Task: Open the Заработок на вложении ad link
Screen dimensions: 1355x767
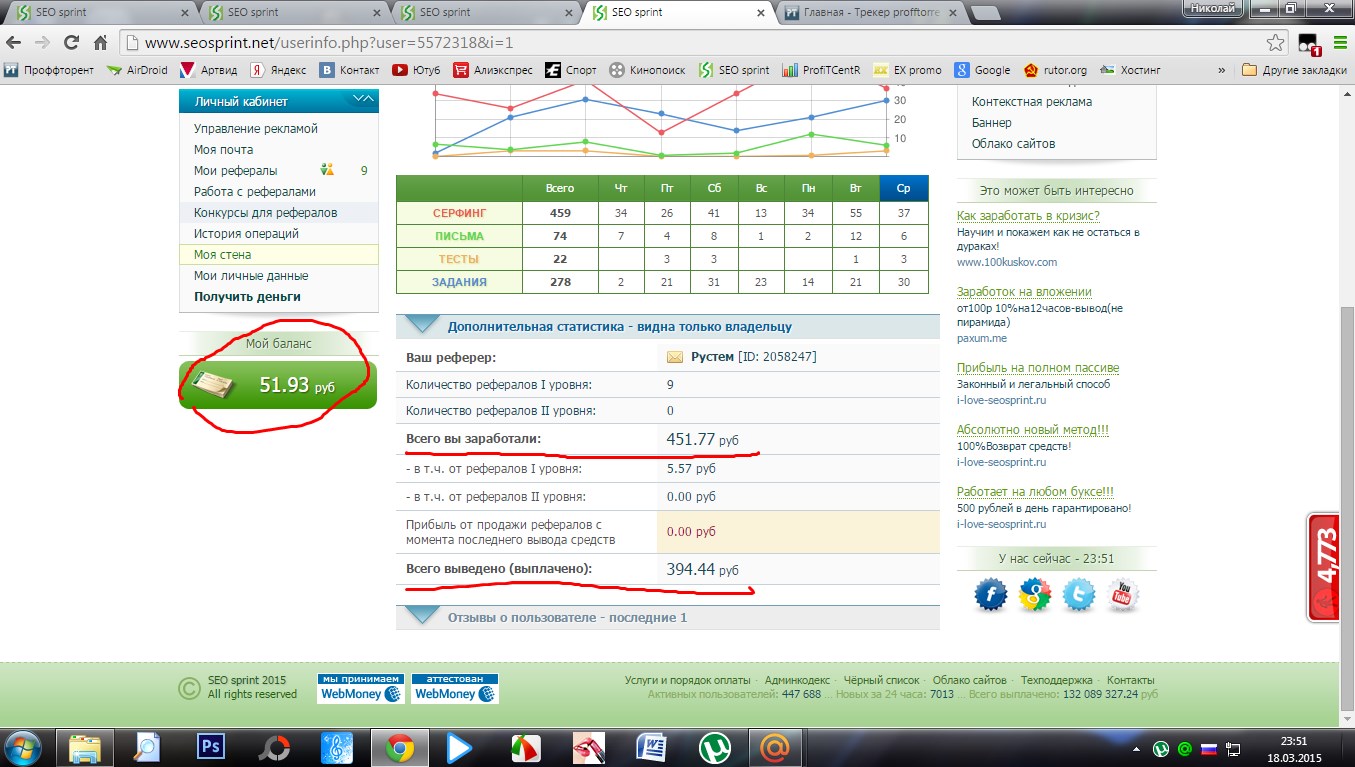Action: pyautogui.click(x=1024, y=292)
